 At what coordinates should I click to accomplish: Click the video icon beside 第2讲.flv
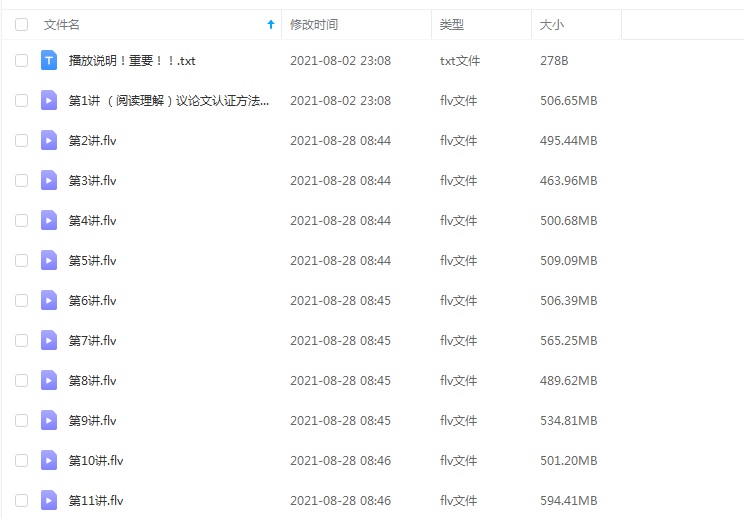point(49,141)
